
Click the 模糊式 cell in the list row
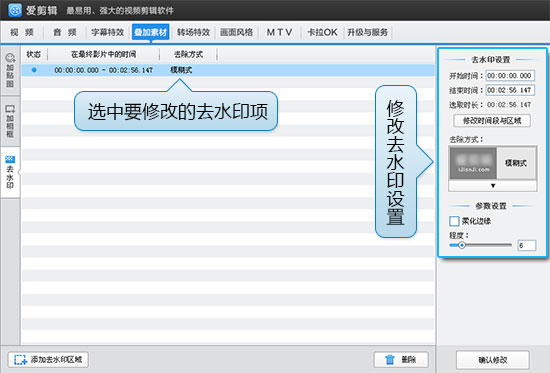181,70
